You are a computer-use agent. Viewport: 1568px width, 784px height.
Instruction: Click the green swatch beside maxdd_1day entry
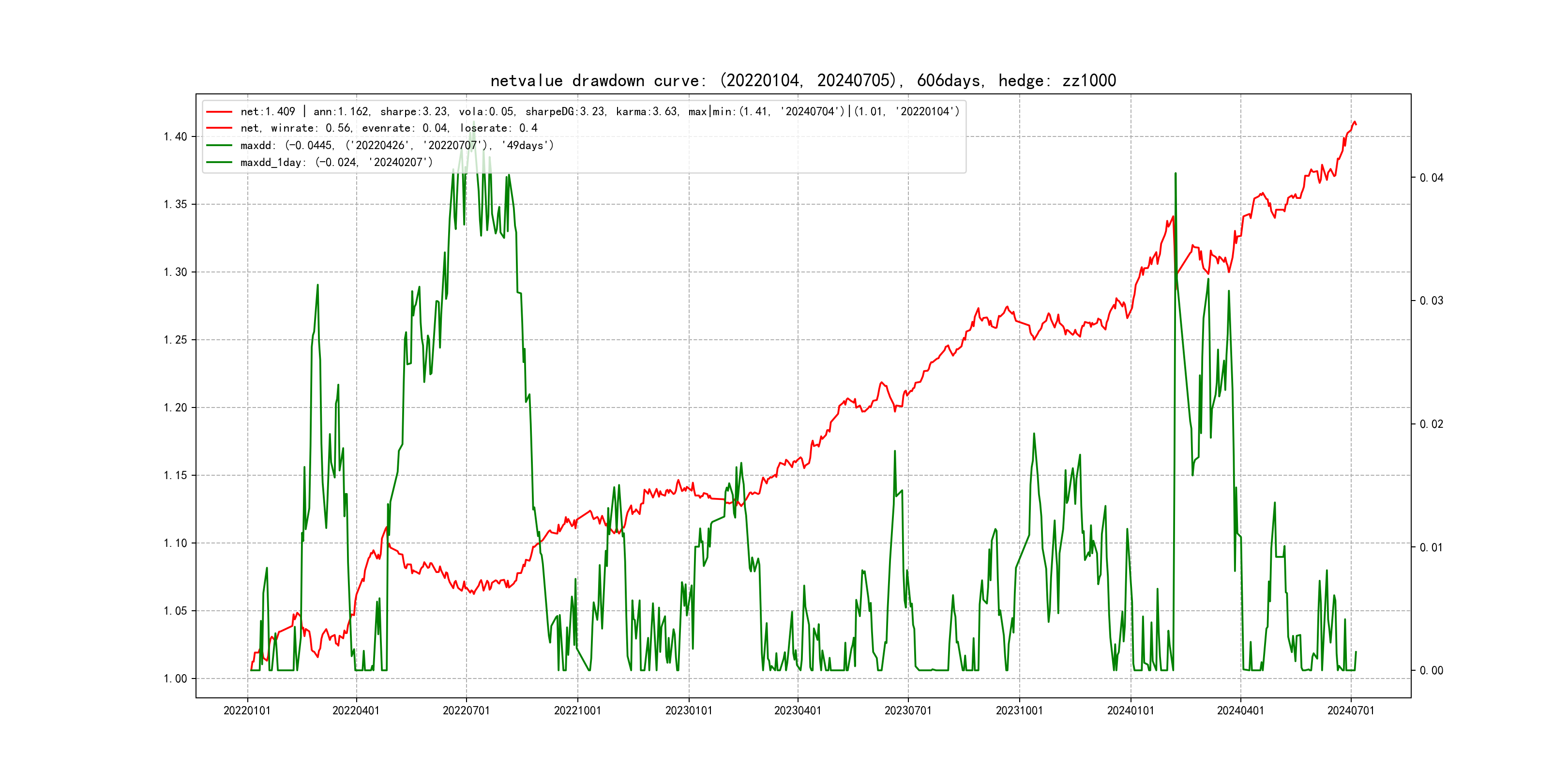pyautogui.click(x=219, y=162)
